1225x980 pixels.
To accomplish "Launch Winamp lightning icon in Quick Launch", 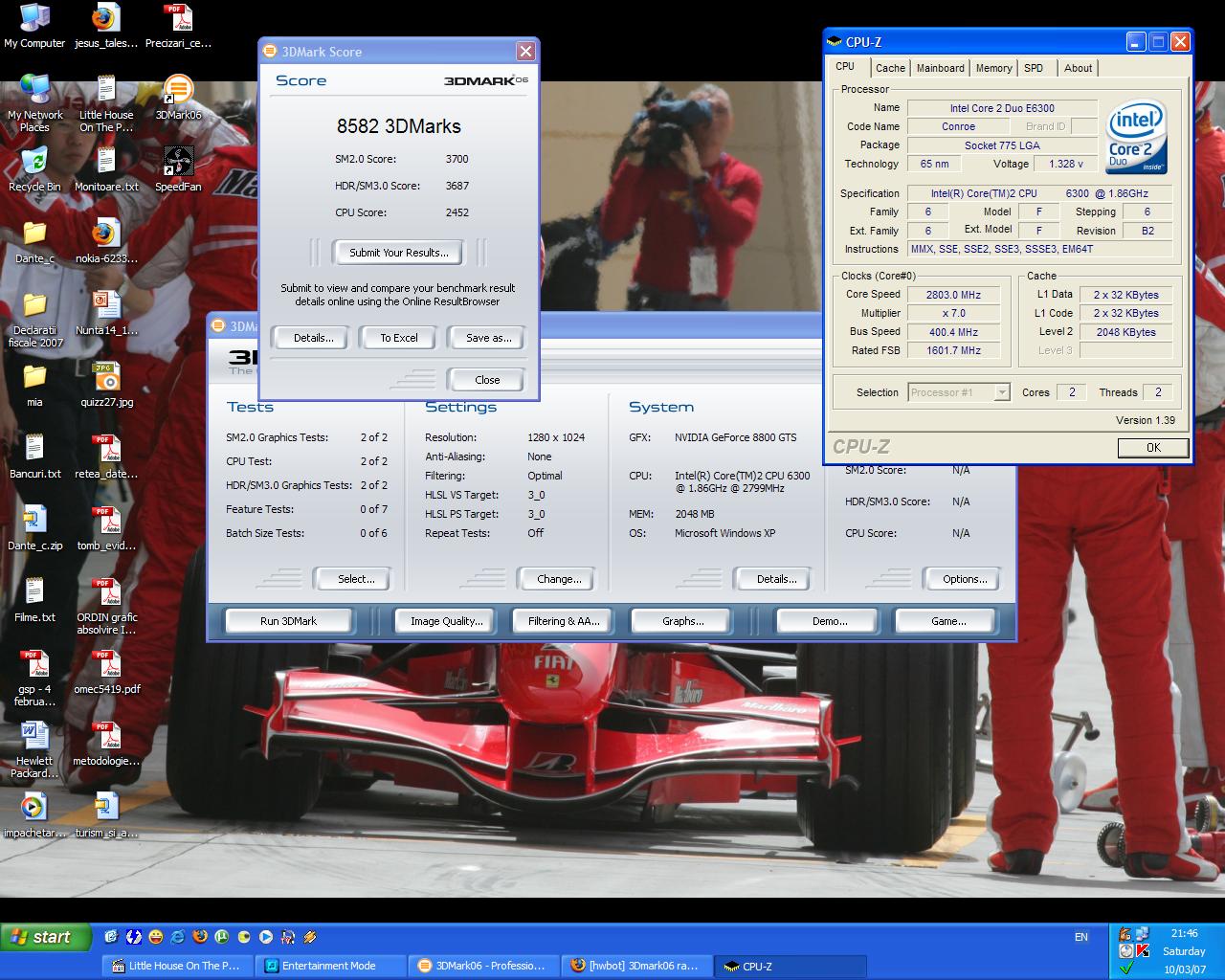I will (309, 937).
